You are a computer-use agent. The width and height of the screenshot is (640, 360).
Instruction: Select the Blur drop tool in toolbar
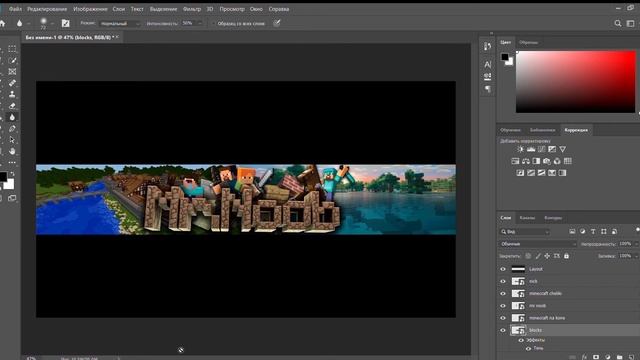(x=12, y=117)
